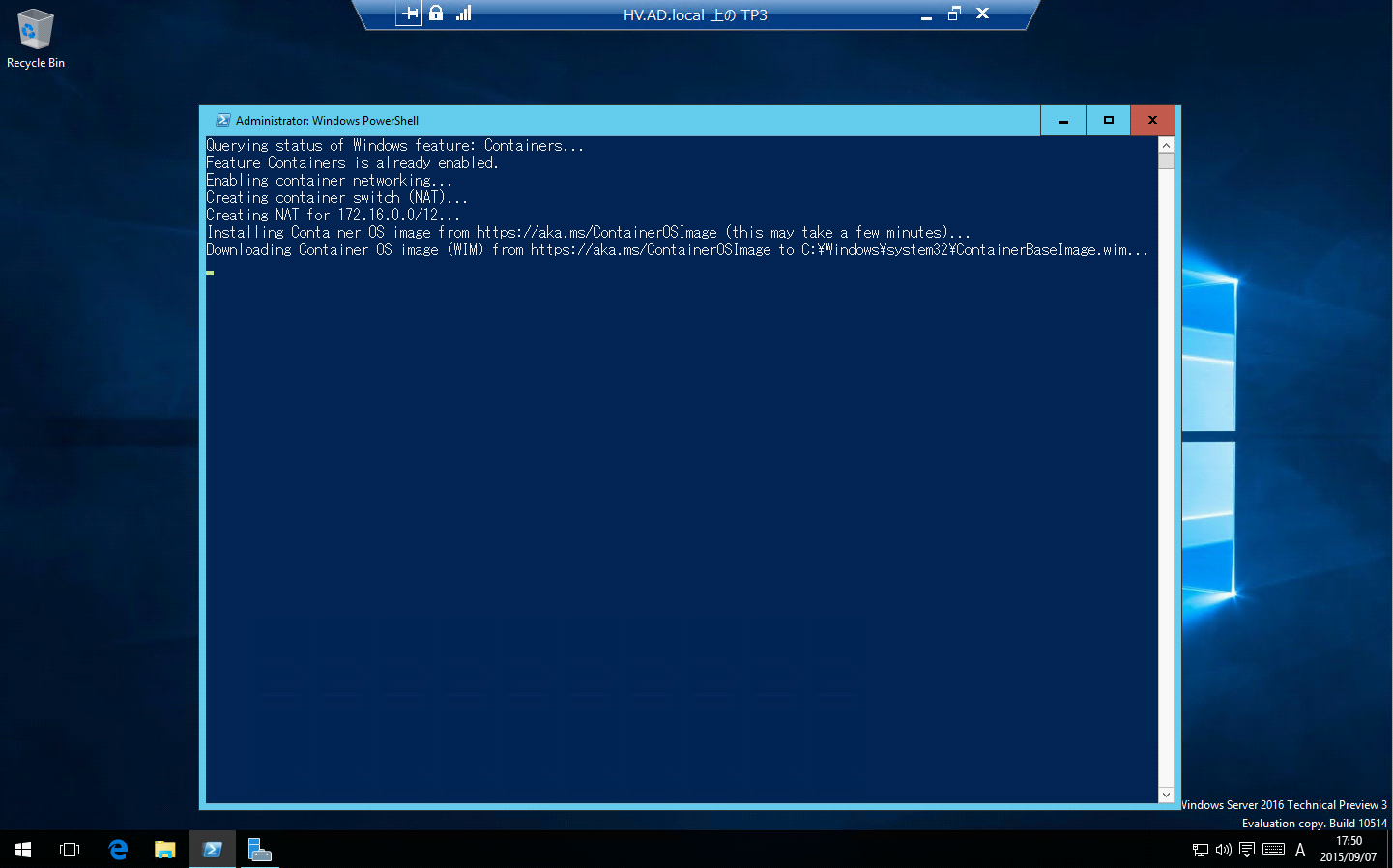Screen dimensions: 1393x868
Task: Open File Explorer from the taskbar
Action: point(164,850)
